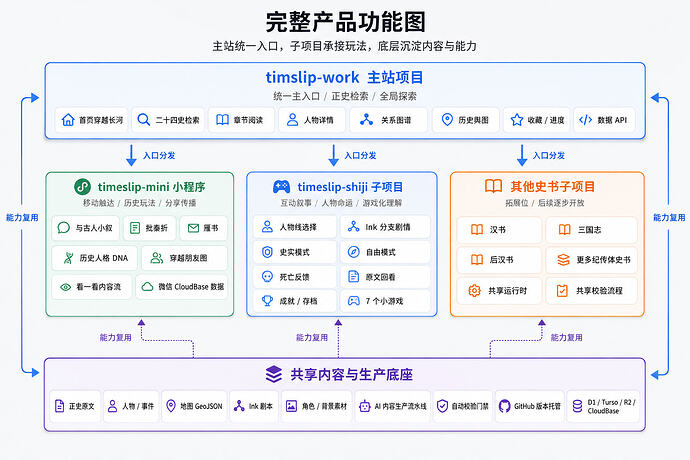Viewport: 690px width, 460px height.
Task: Click the 统一主入口 / 正史检索 / 全局探索 subtitle
Action: [345, 96]
